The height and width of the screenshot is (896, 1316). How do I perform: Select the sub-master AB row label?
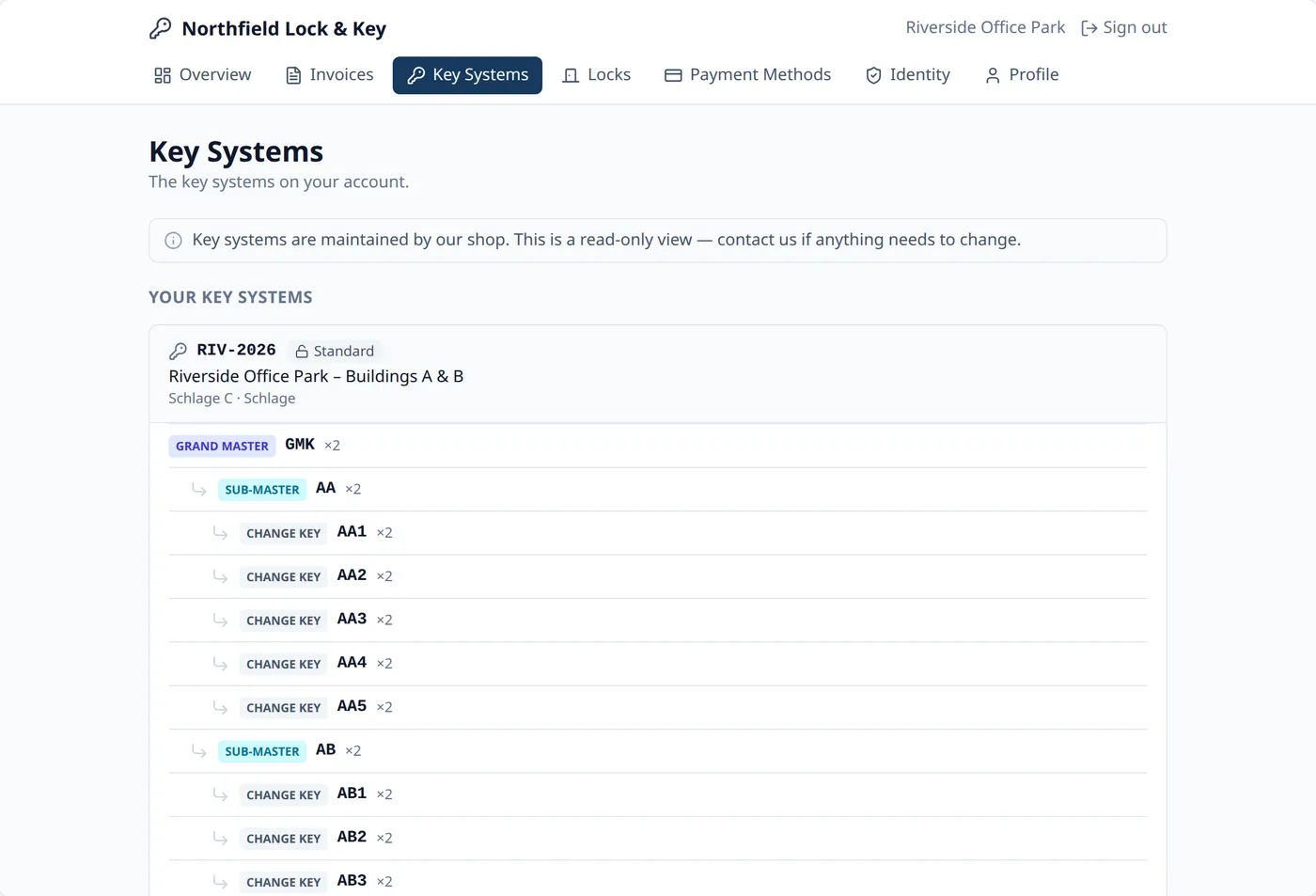(x=325, y=749)
